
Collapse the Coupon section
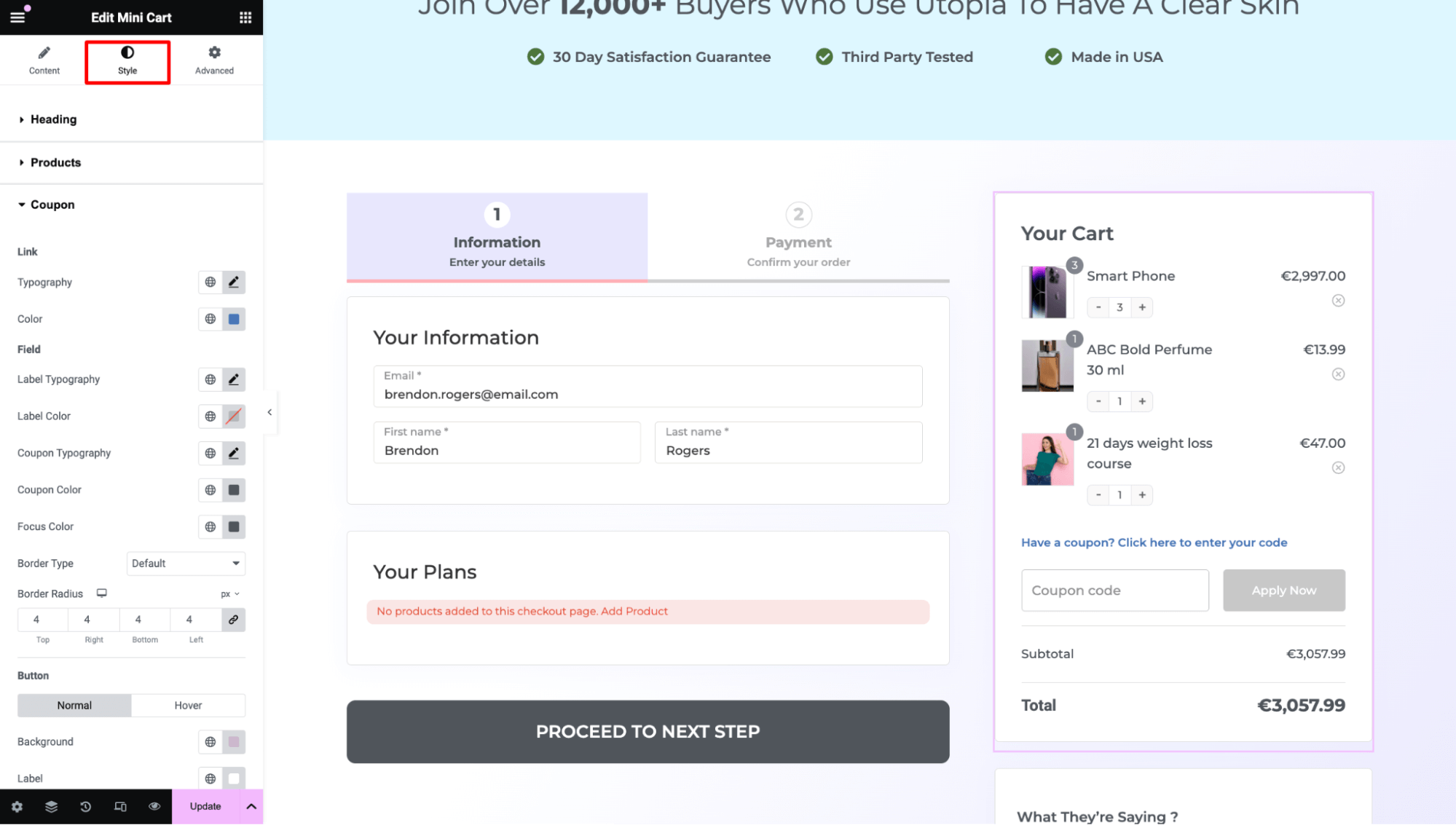click(x=52, y=205)
